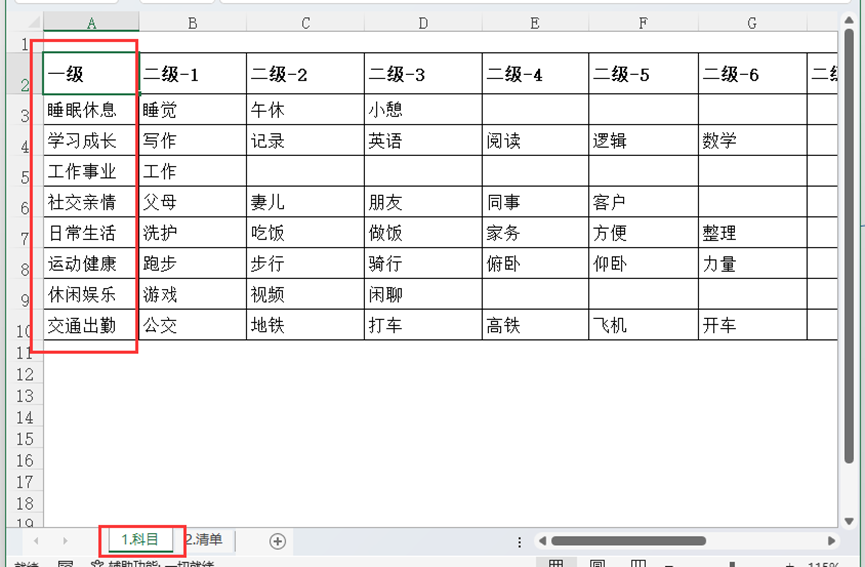Select cell 地铁
865x567 pixels.
coord(305,325)
